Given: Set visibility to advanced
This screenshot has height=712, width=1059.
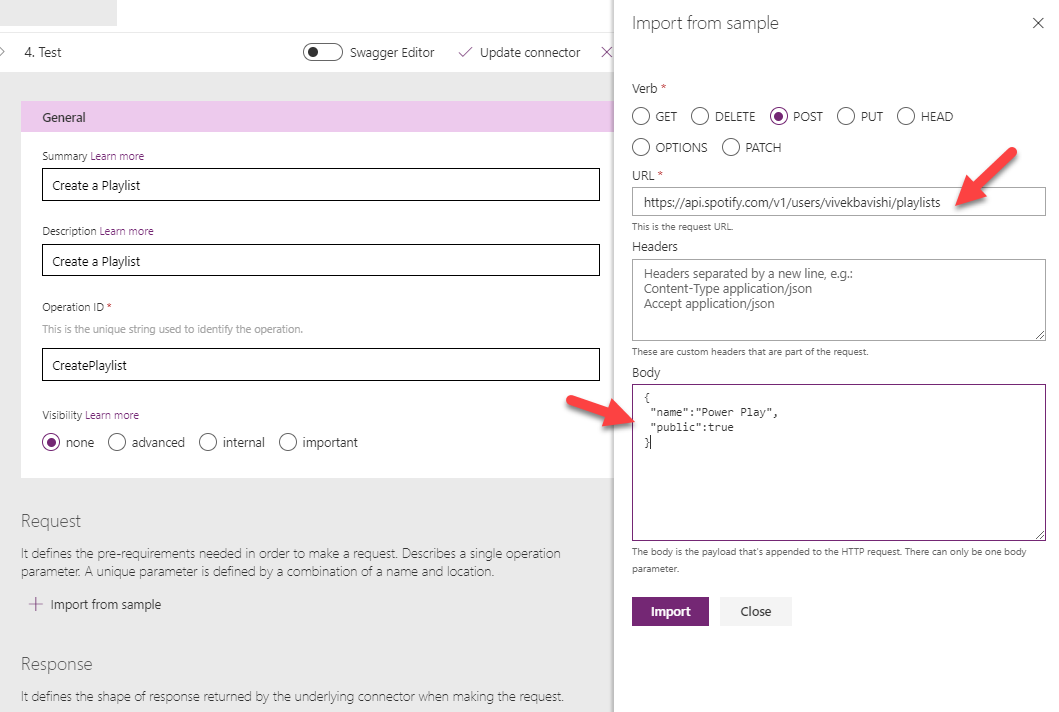Looking at the screenshot, I should pyautogui.click(x=117, y=442).
